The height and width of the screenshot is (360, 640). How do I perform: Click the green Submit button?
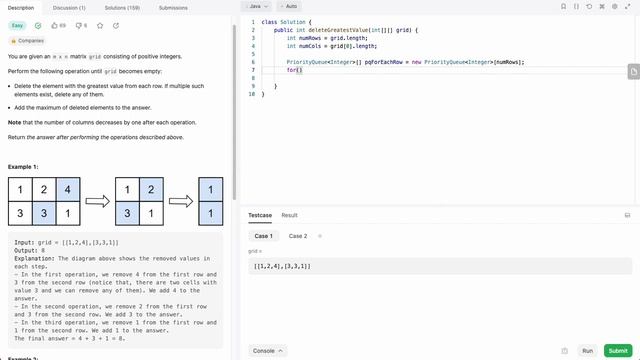point(618,351)
